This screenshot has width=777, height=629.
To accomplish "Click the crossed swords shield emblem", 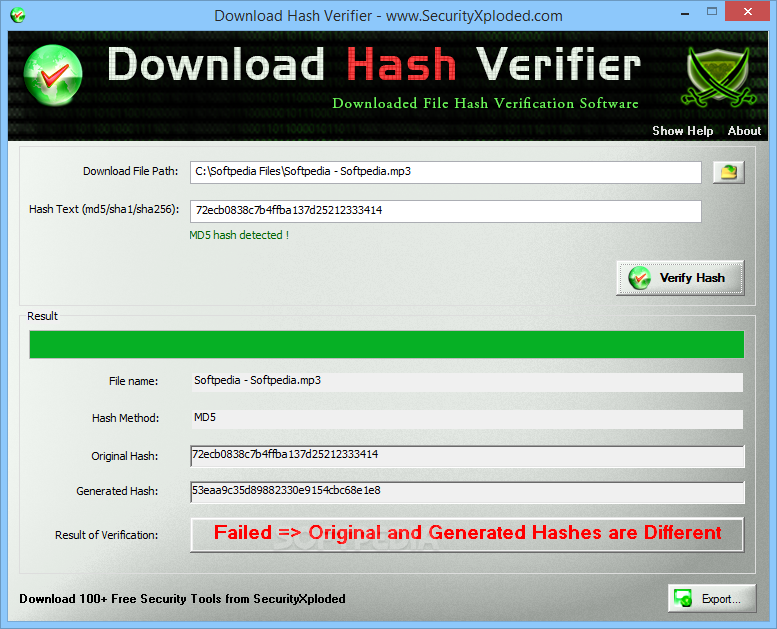I will 718,77.
